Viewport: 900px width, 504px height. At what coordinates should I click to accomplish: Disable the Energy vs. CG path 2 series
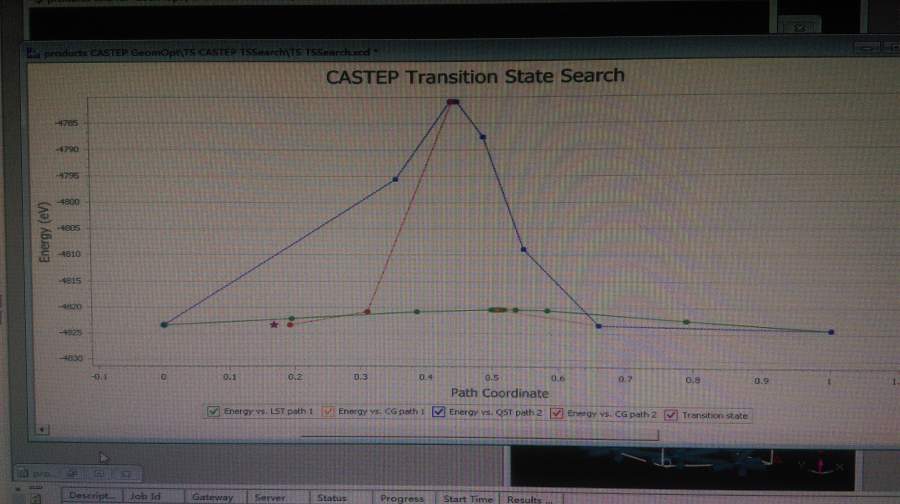click(x=556, y=413)
